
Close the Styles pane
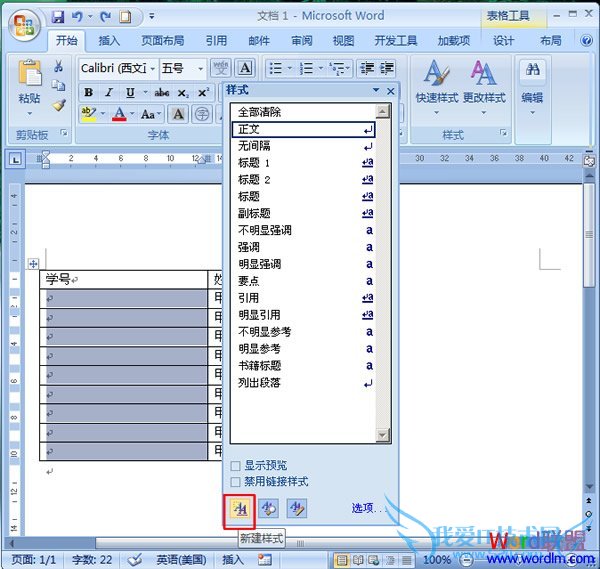391,91
